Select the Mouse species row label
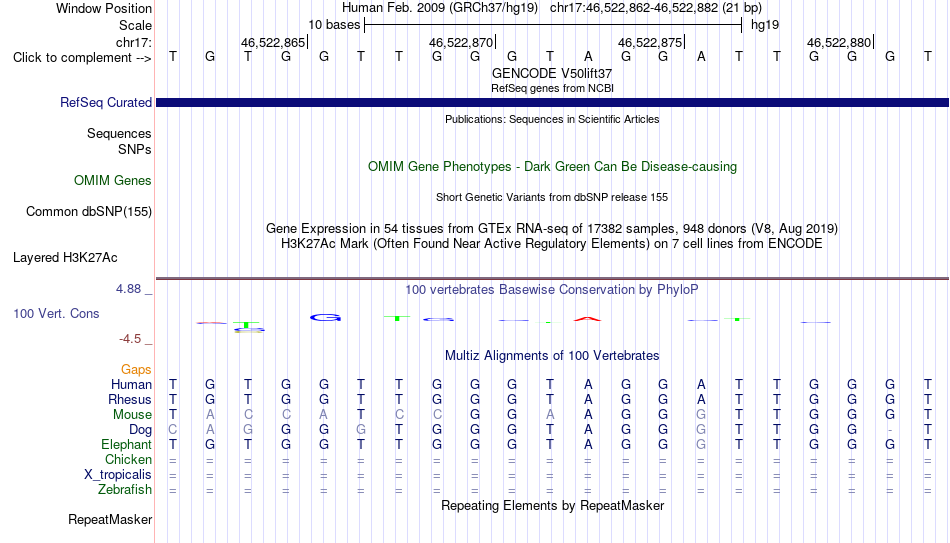The width and height of the screenshot is (950, 543). pos(132,415)
